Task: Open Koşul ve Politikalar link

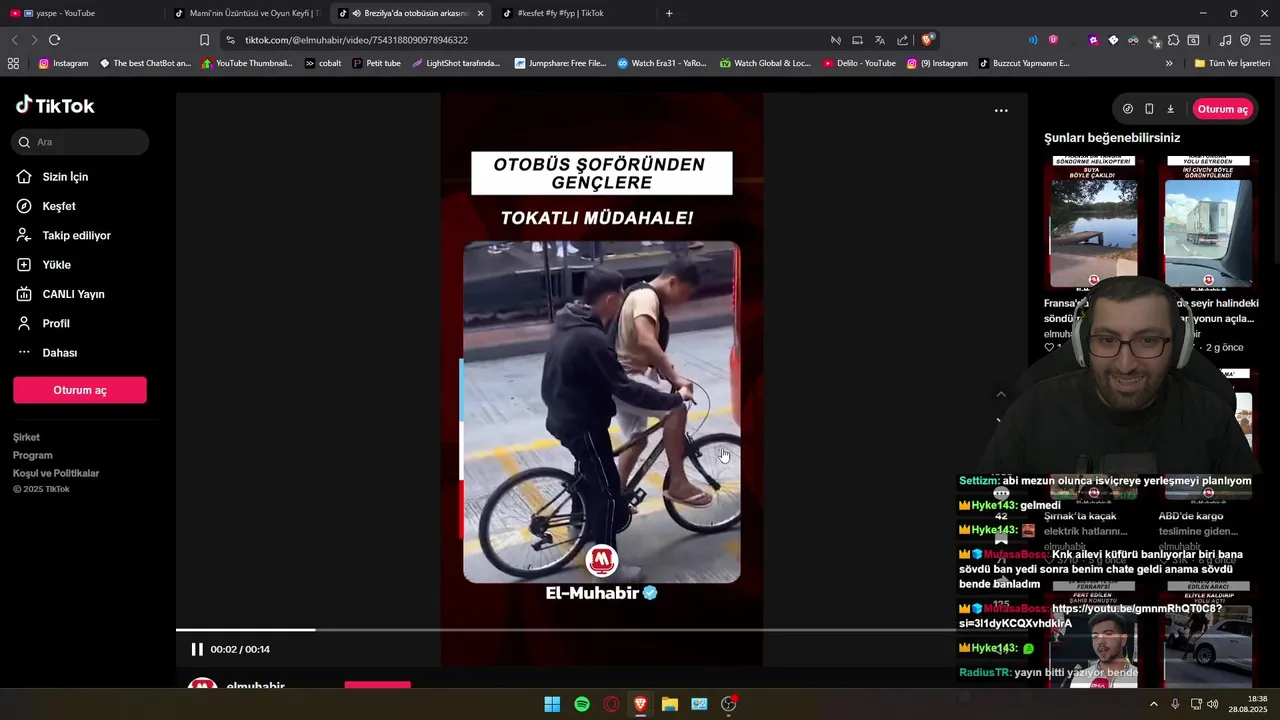Action: (56, 473)
